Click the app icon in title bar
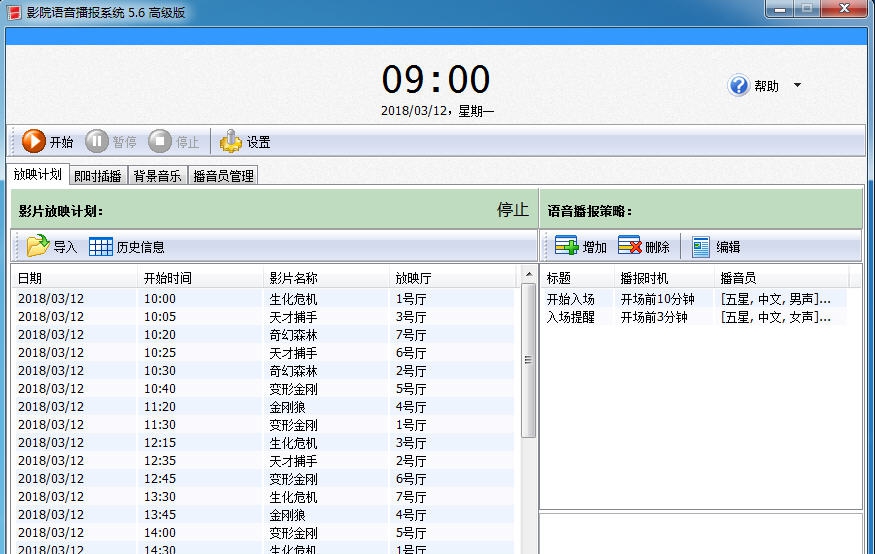 pyautogui.click(x=14, y=12)
